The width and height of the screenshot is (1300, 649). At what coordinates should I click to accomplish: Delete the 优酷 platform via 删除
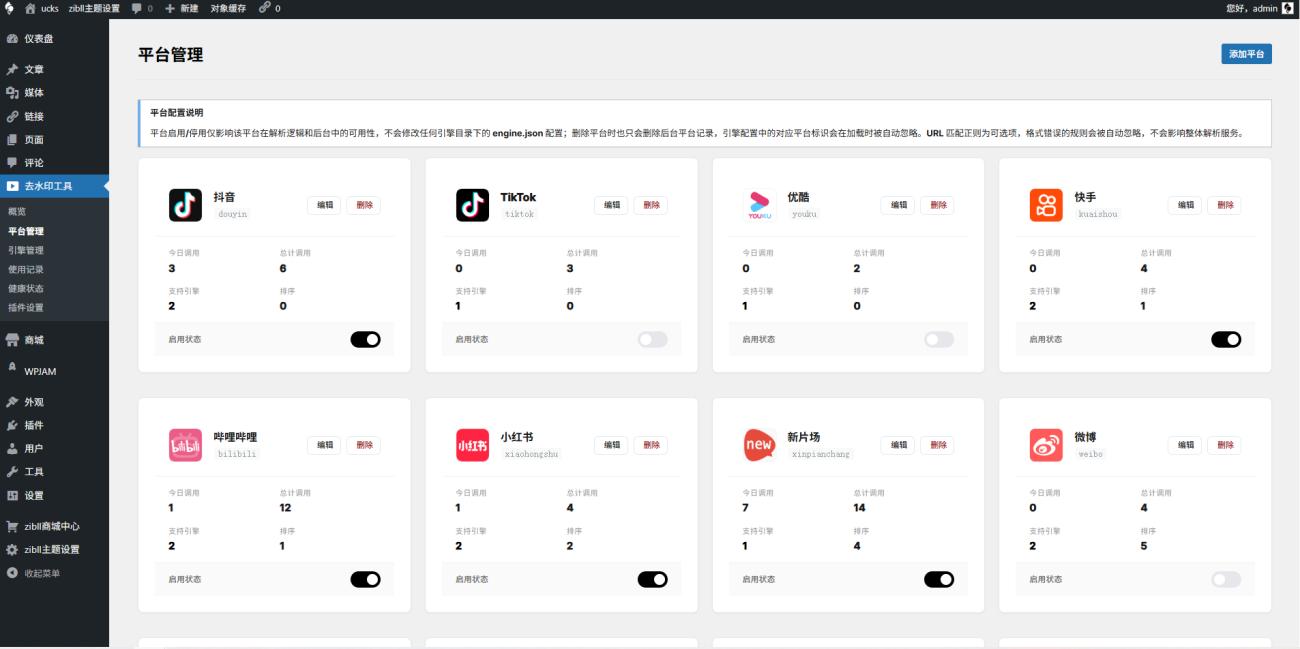coord(937,205)
